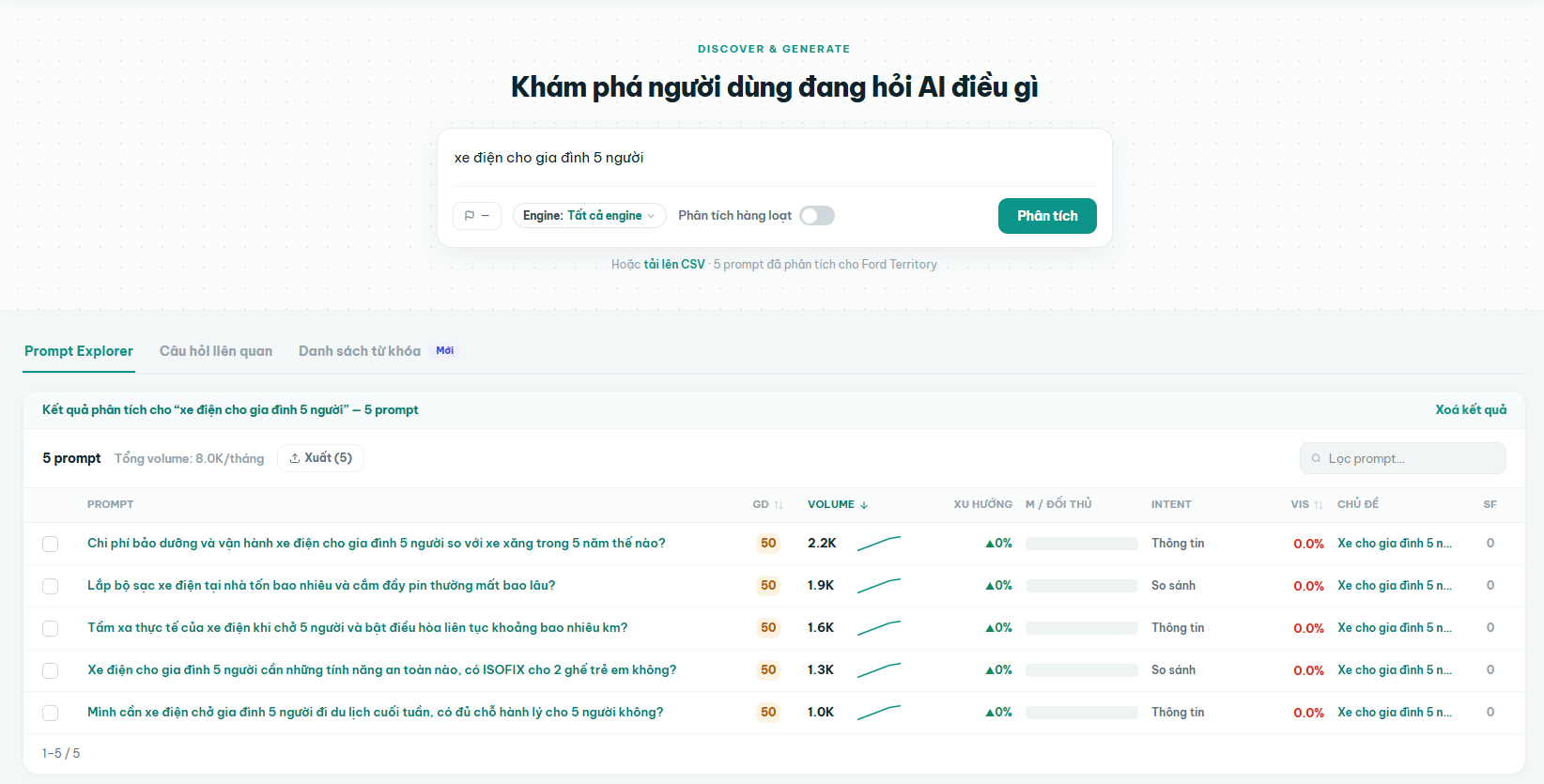Click the Phân tích button
This screenshot has height=784, width=1544.
pyautogui.click(x=1047, y=216)
